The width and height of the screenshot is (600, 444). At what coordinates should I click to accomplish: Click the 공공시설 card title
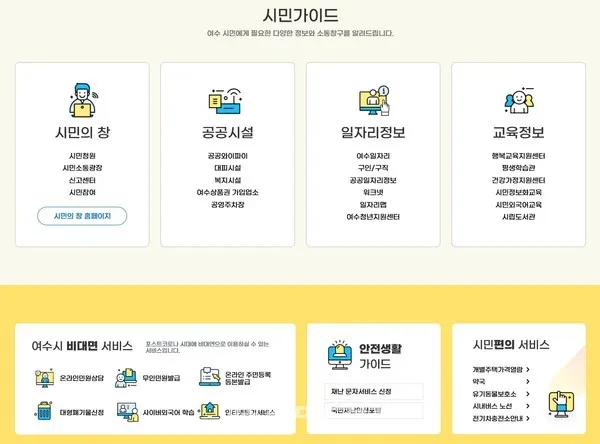coord(228,132)
